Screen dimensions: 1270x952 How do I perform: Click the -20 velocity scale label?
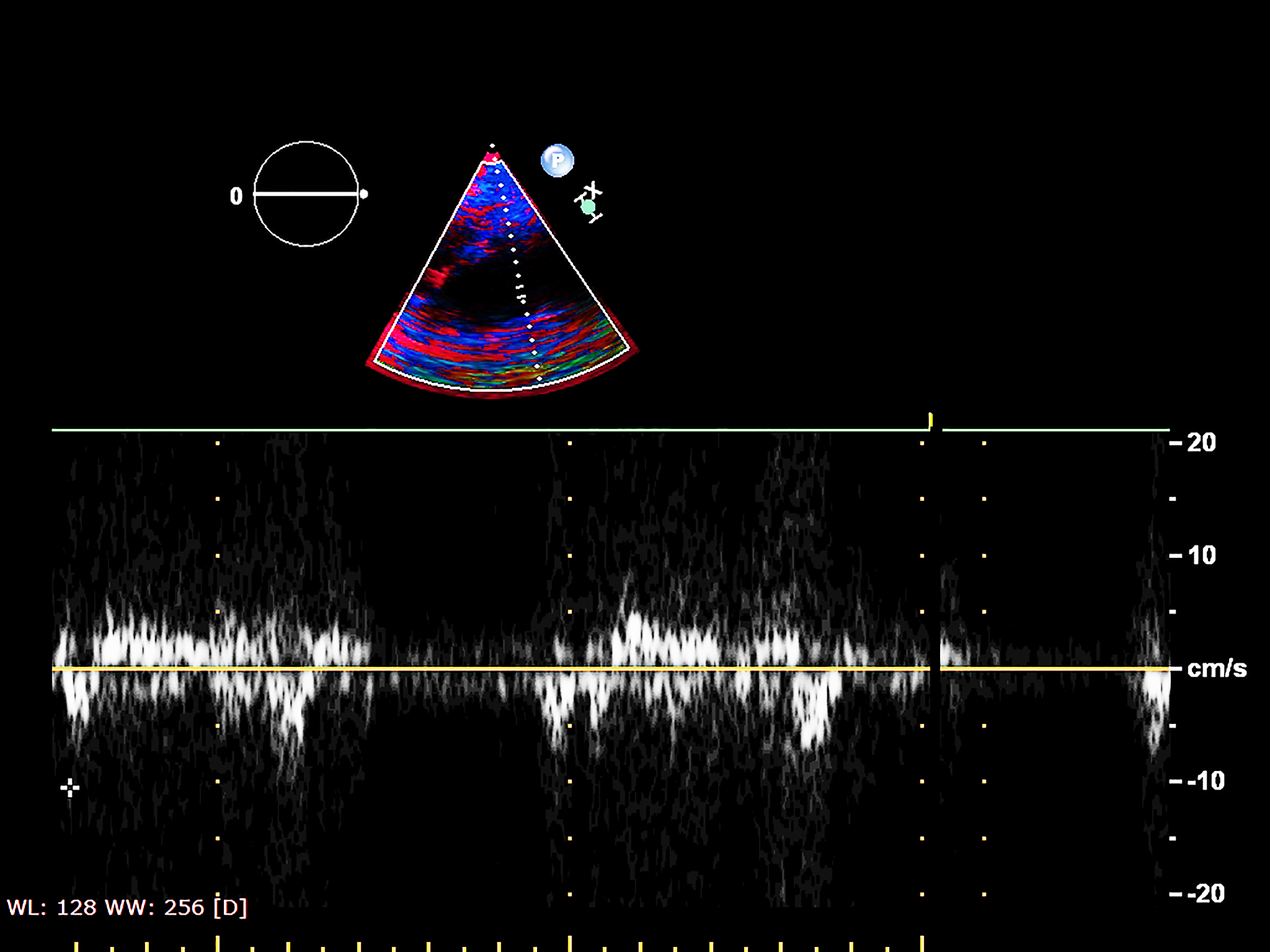pos(1206,894)
